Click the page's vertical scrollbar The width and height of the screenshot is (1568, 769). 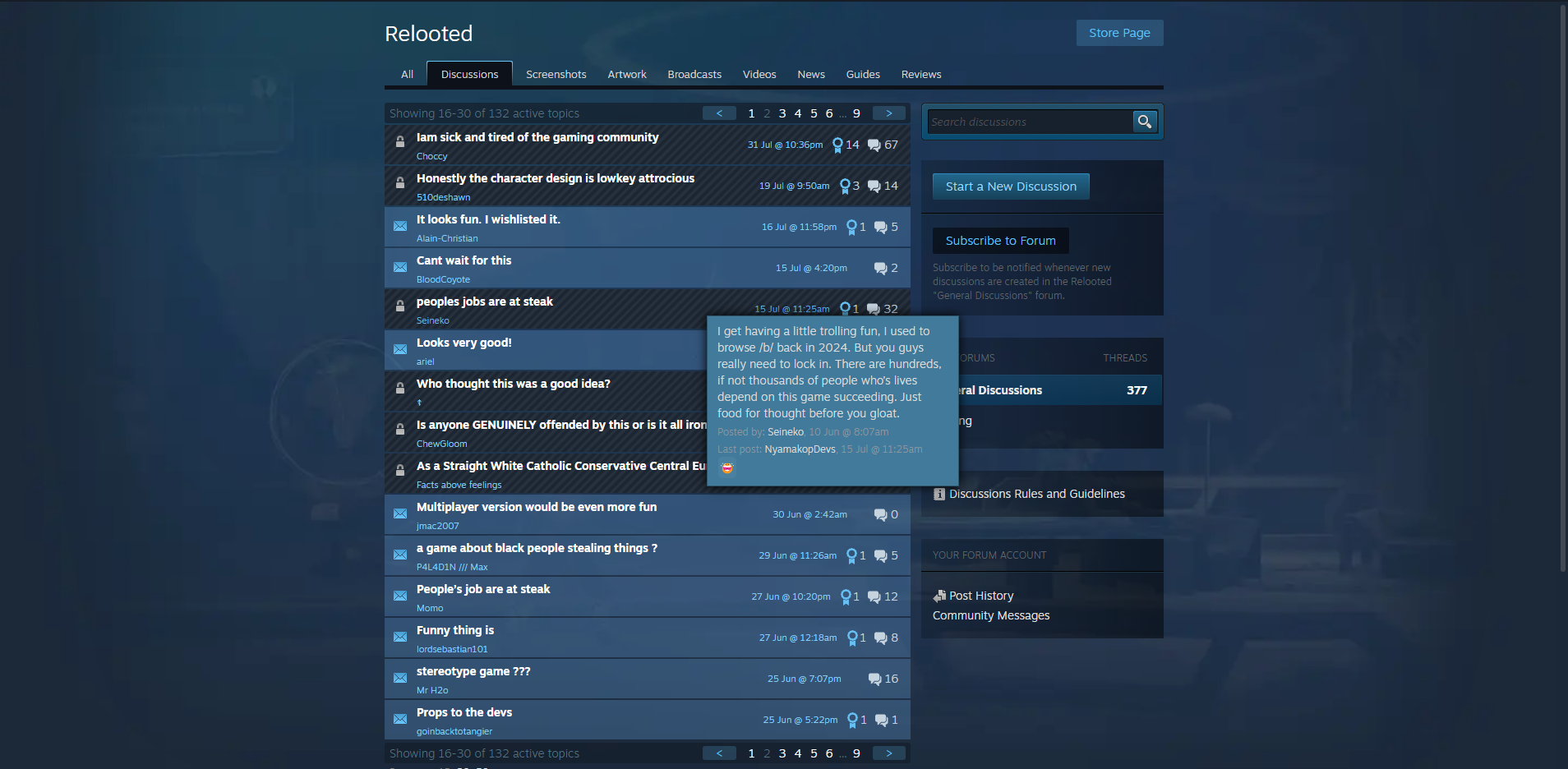tap(1563, 288)
